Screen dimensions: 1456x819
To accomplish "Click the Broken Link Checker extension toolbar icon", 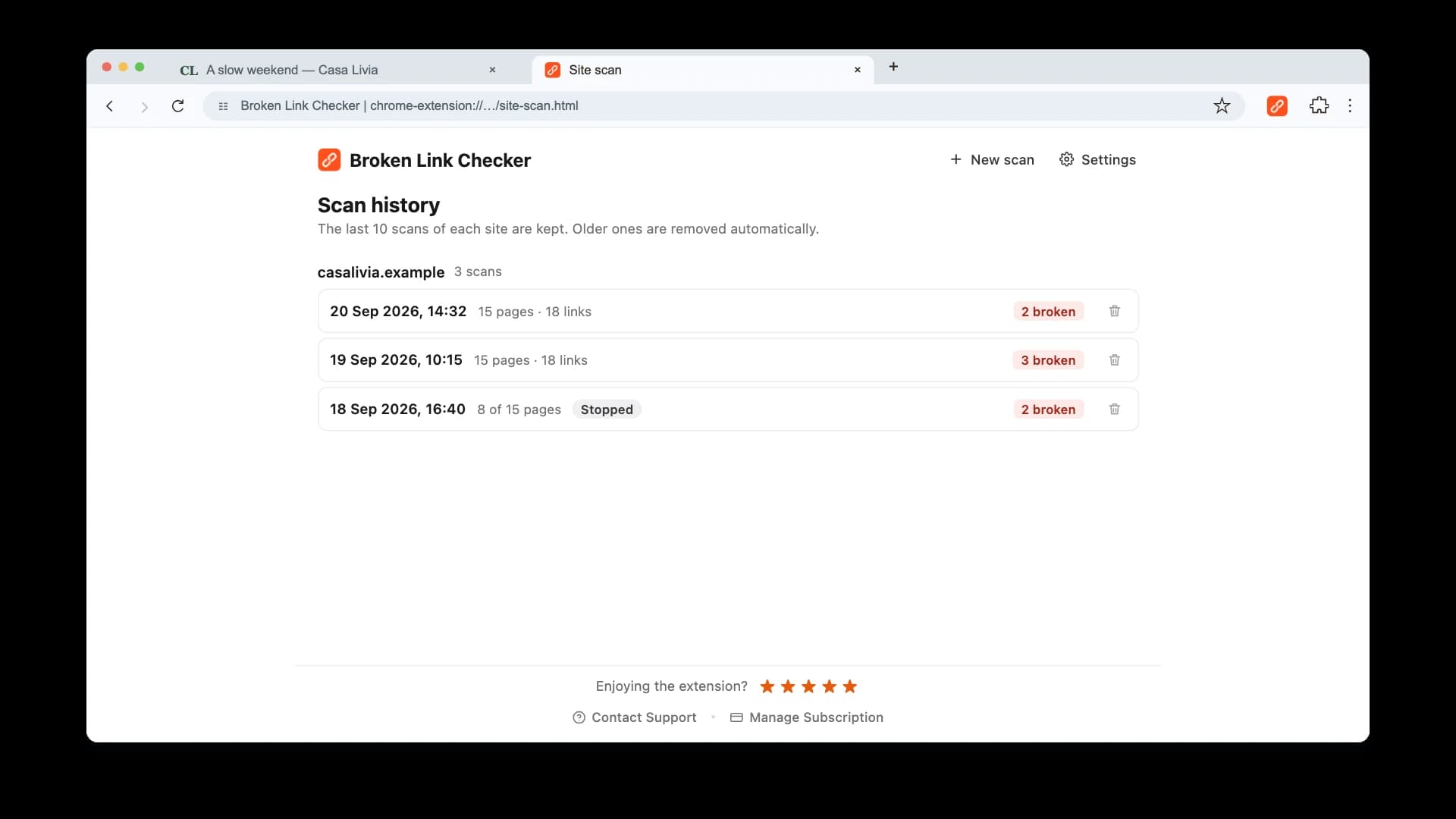I will tap(1277, 106).
